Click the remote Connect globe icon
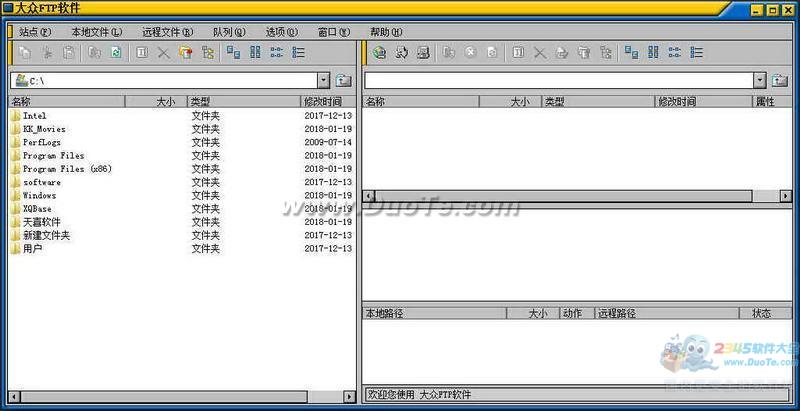The width and height of the screenshot is (800, 411). pos(379,53)
